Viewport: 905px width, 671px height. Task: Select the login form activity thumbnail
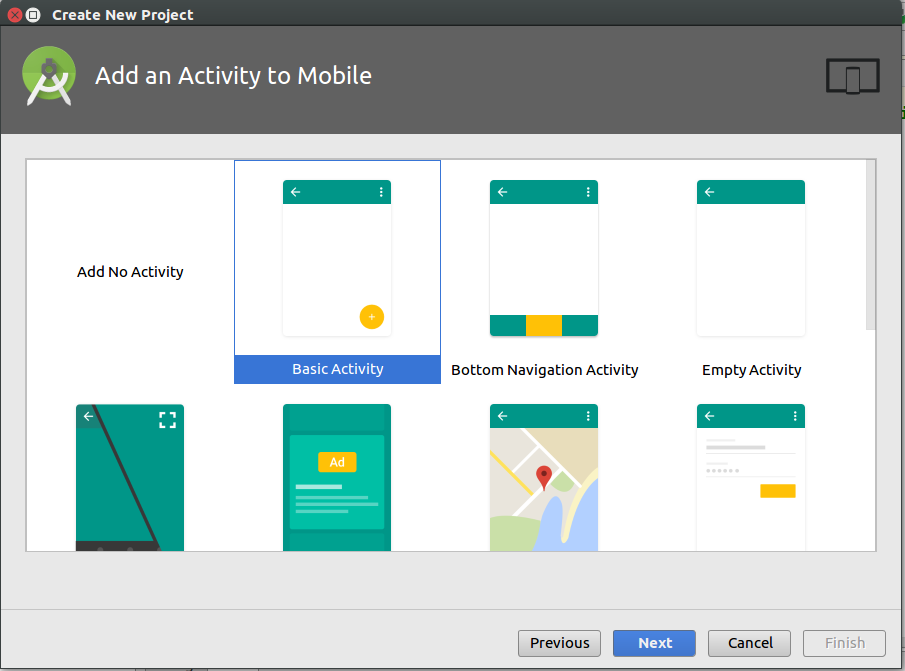[x=751, y=478]
